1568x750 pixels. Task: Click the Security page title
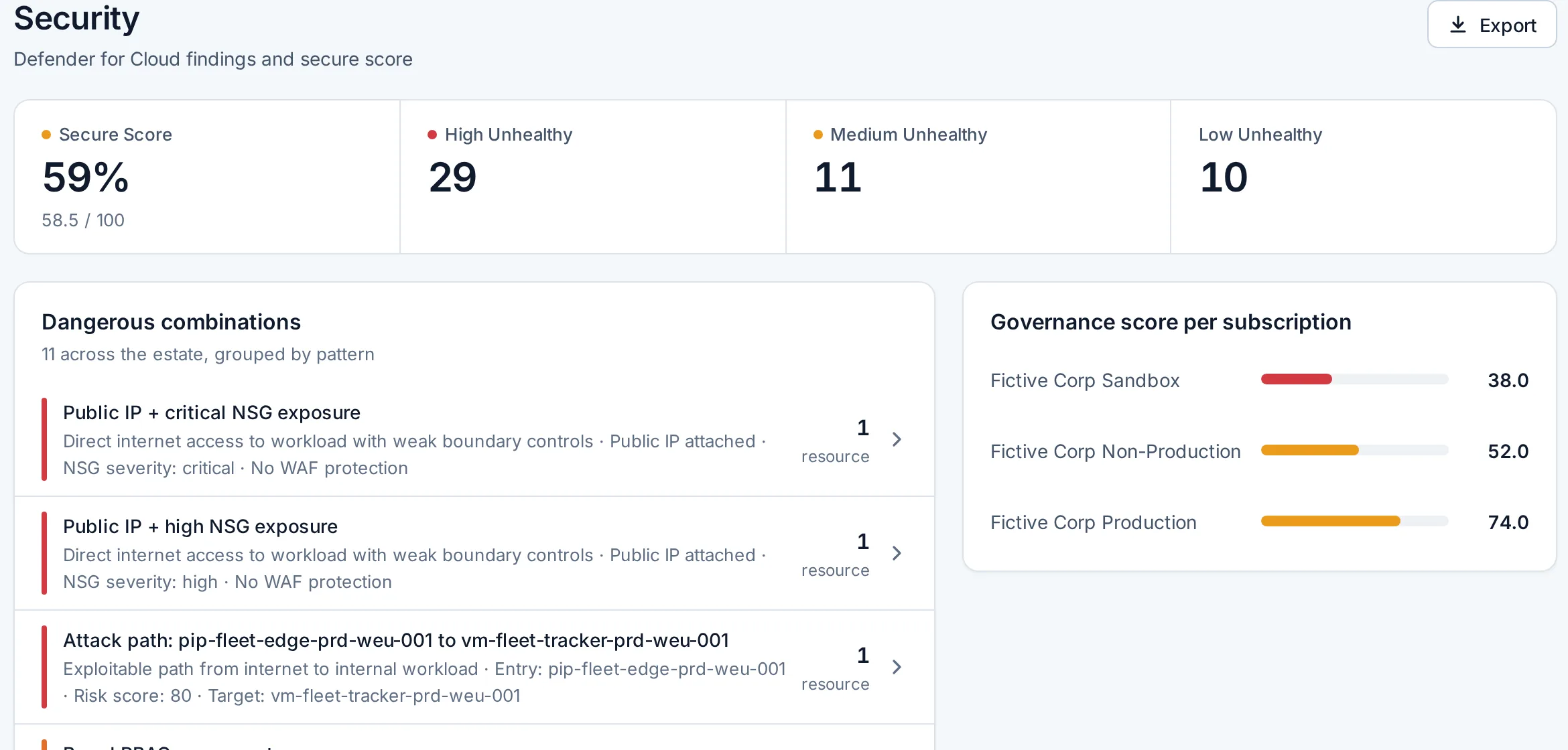click(x=76, y=18)
